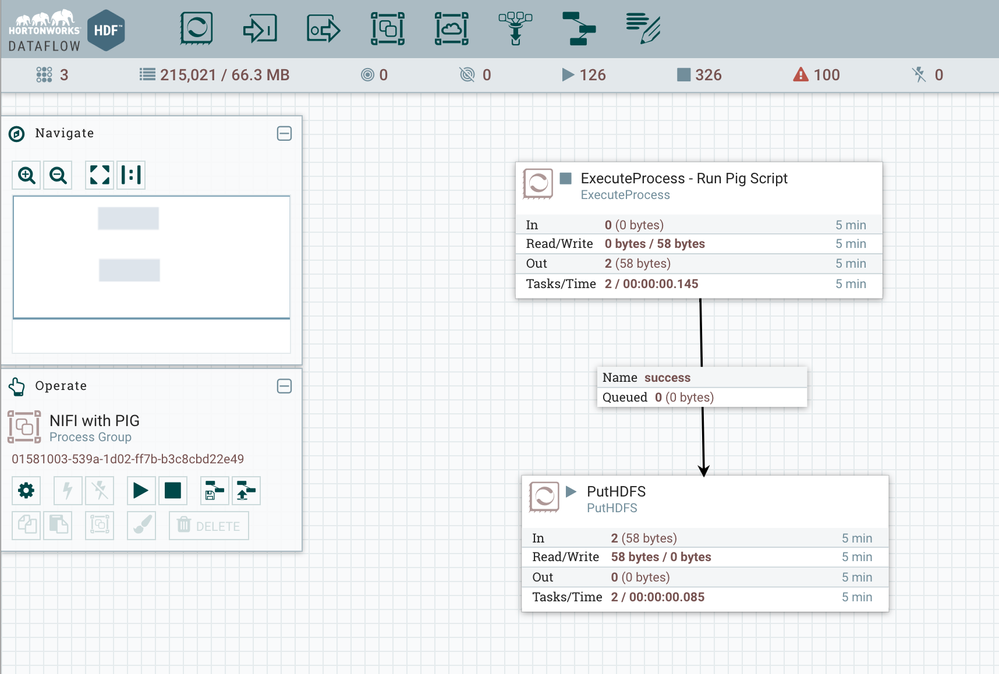Stop the flow with Operate stop button

click(x=173, y=490)
